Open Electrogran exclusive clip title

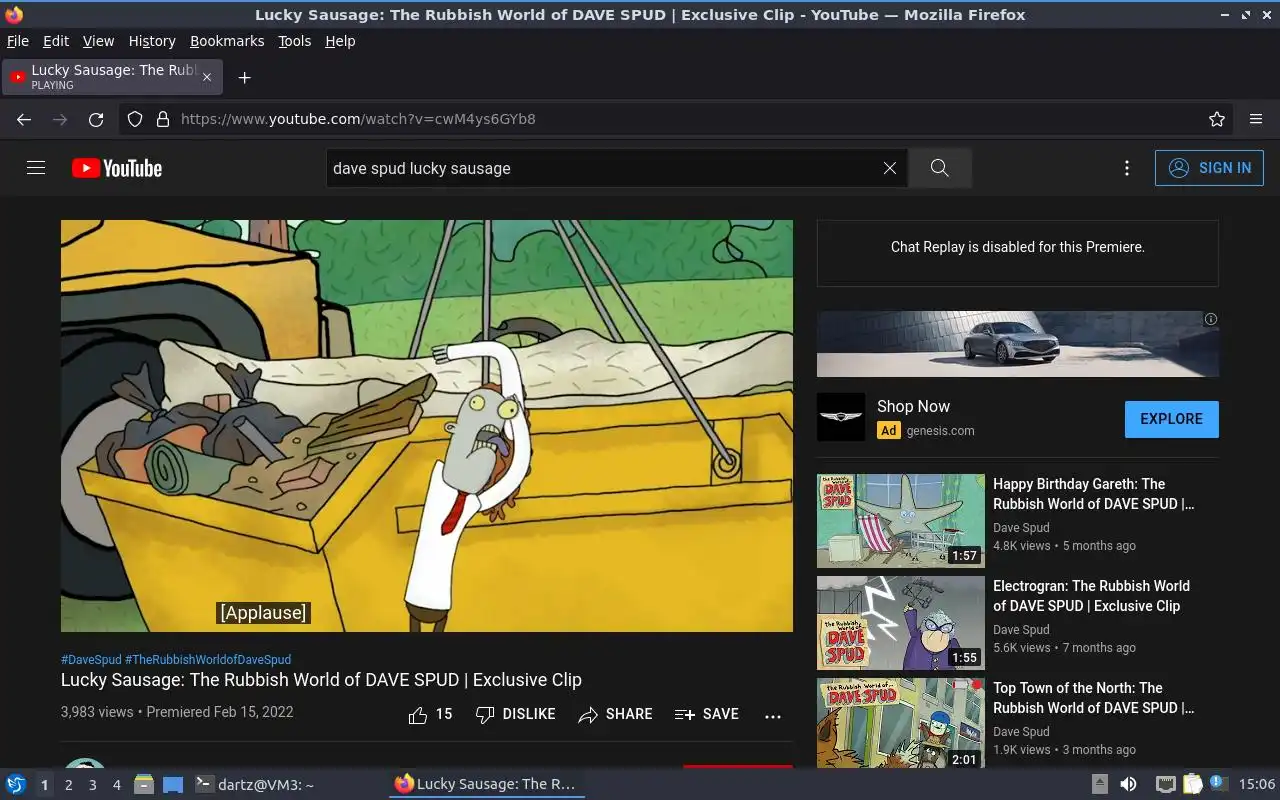1091,596
